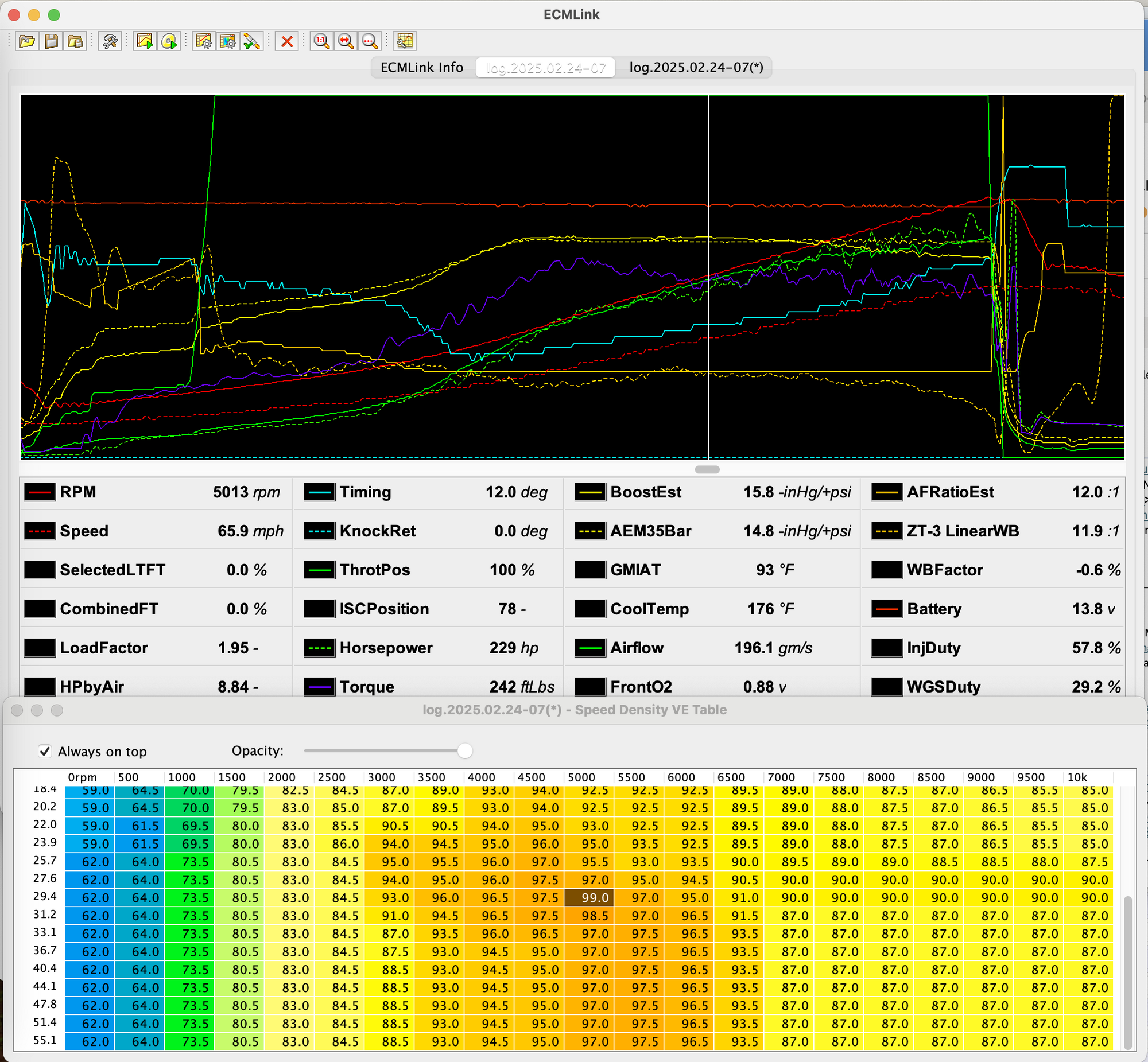Select the WGSDuty legend label
The height and width of the screenshot is (1062, 1148).
(x=944, y=686)
